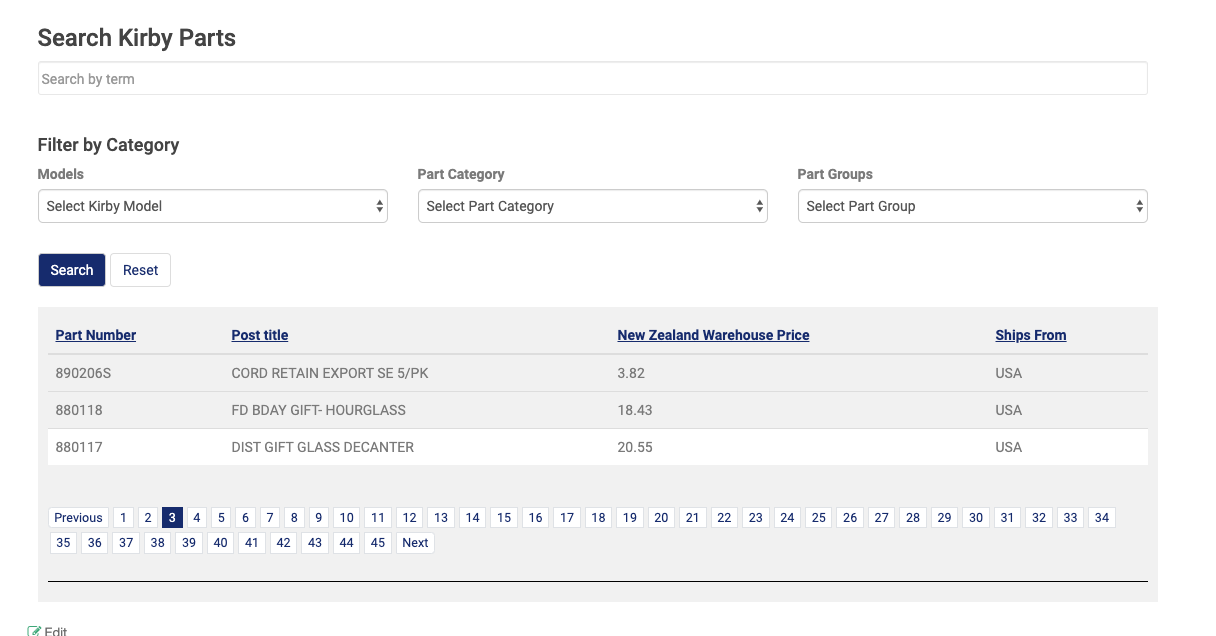The height and width of the screenshot is (636, 1216).
Task: Go to results page 2
Action: tap(147, 517)
